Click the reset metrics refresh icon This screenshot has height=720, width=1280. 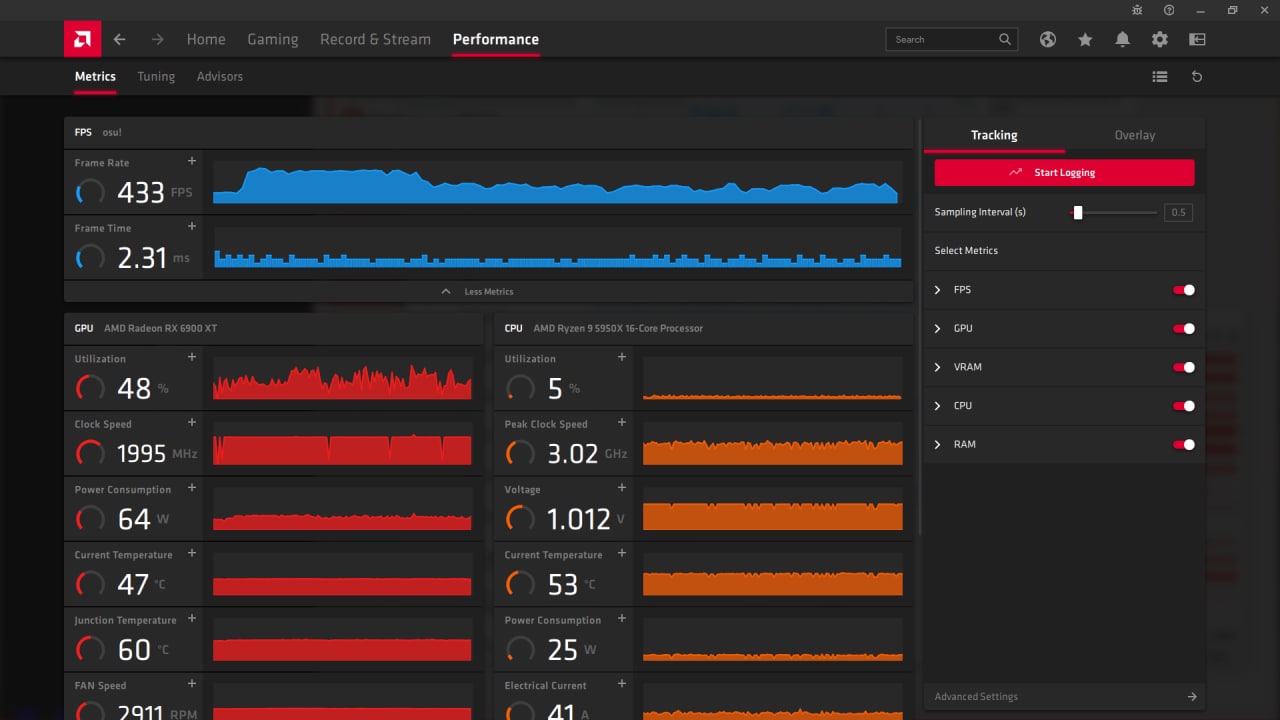[x=1197, y=77]
